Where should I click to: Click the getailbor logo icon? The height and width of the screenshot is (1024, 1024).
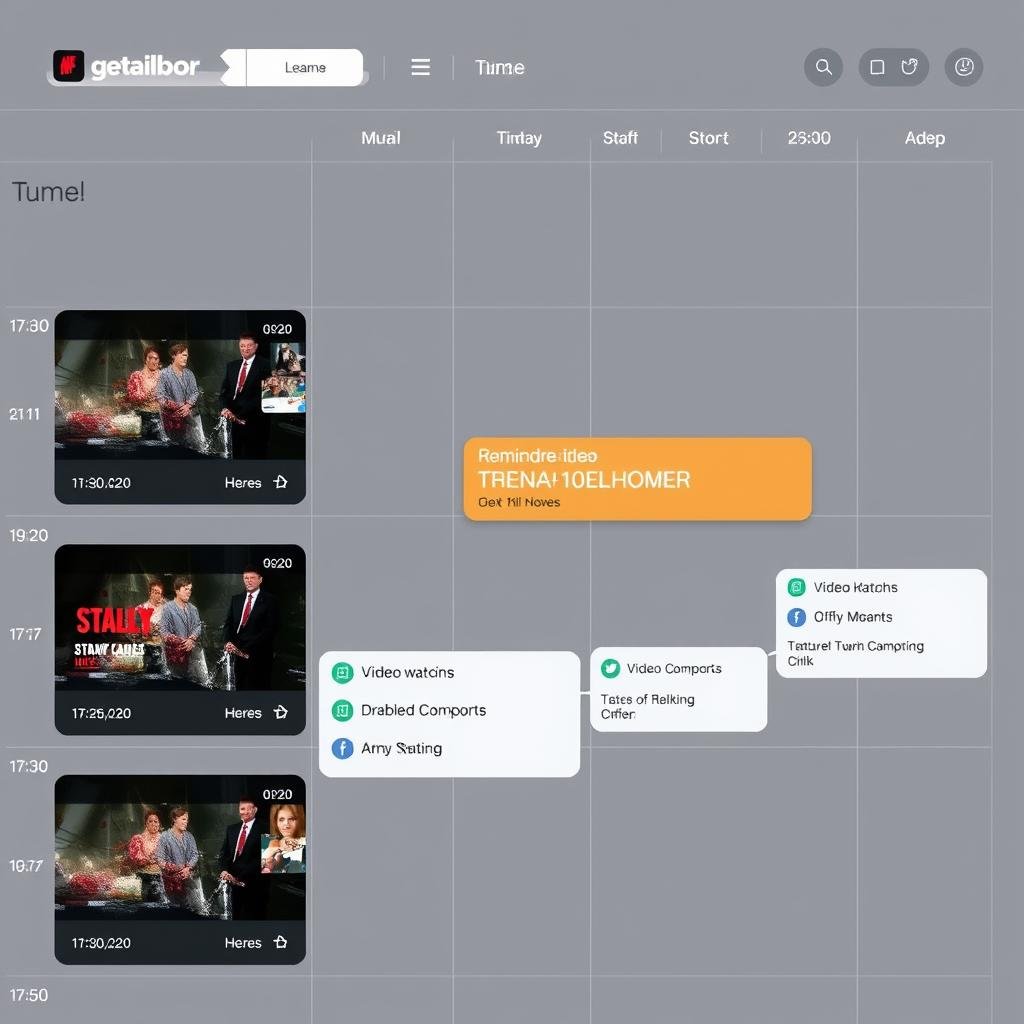pyautogui.click(x=70, y=67)
